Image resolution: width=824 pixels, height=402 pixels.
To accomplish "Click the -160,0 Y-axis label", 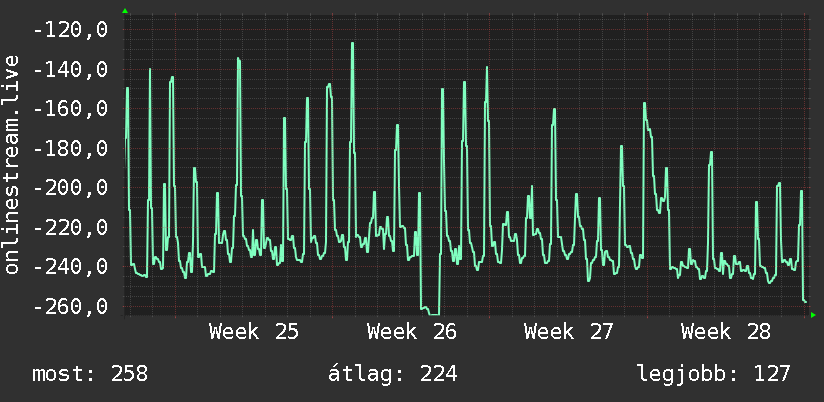I will click(70, 109).
